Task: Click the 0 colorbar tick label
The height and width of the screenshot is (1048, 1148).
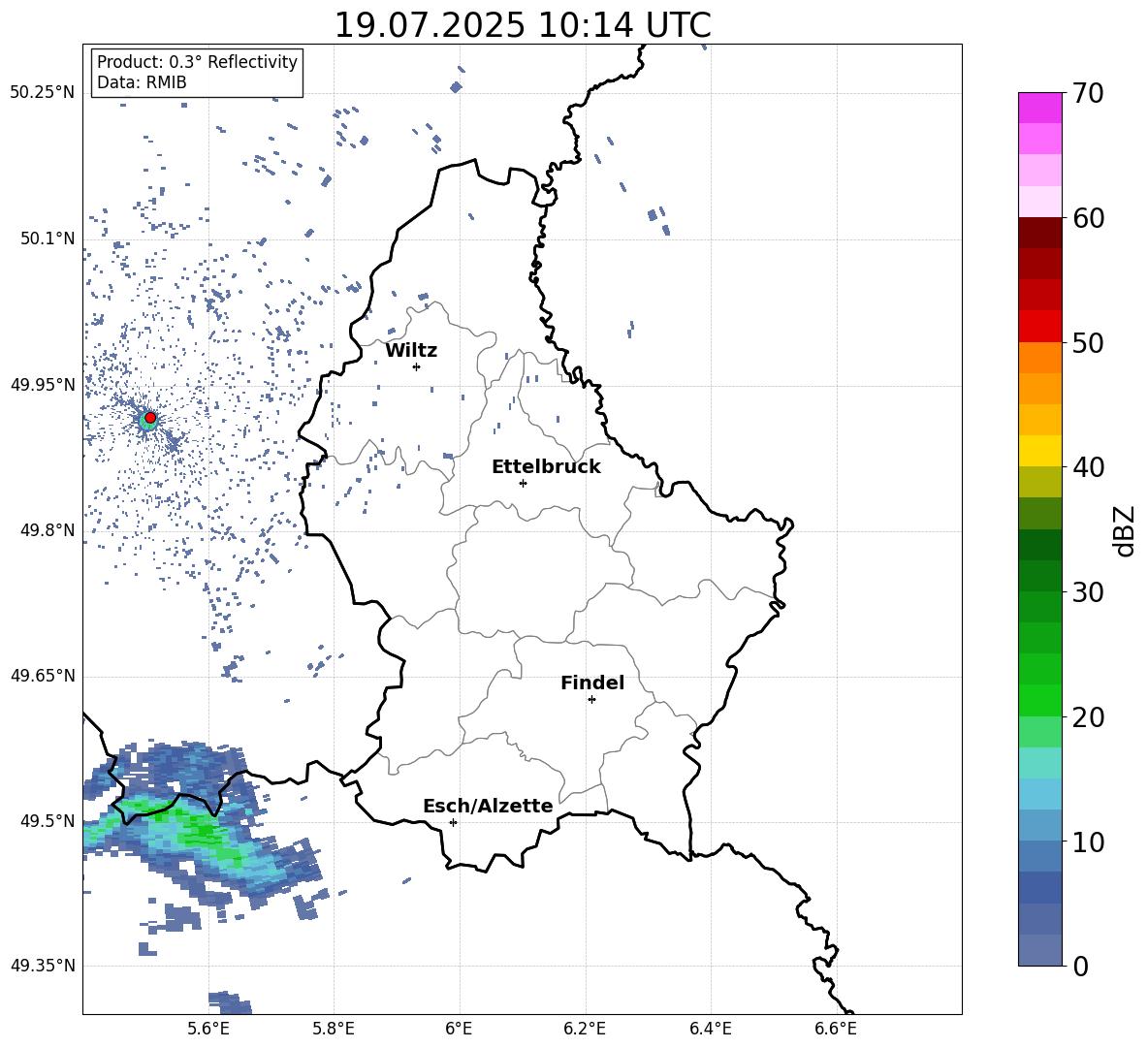Action: (1080, 967)
